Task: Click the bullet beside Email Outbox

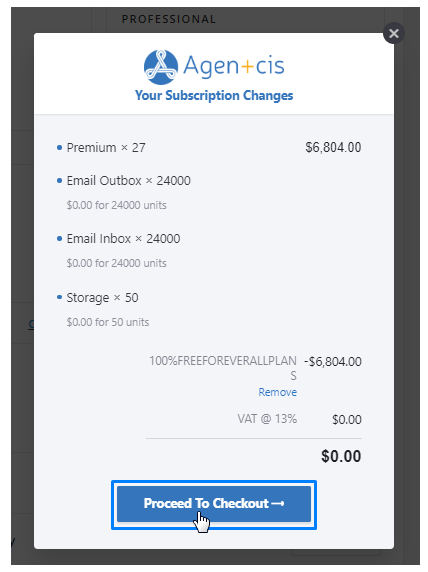Action: coord(59,181)
